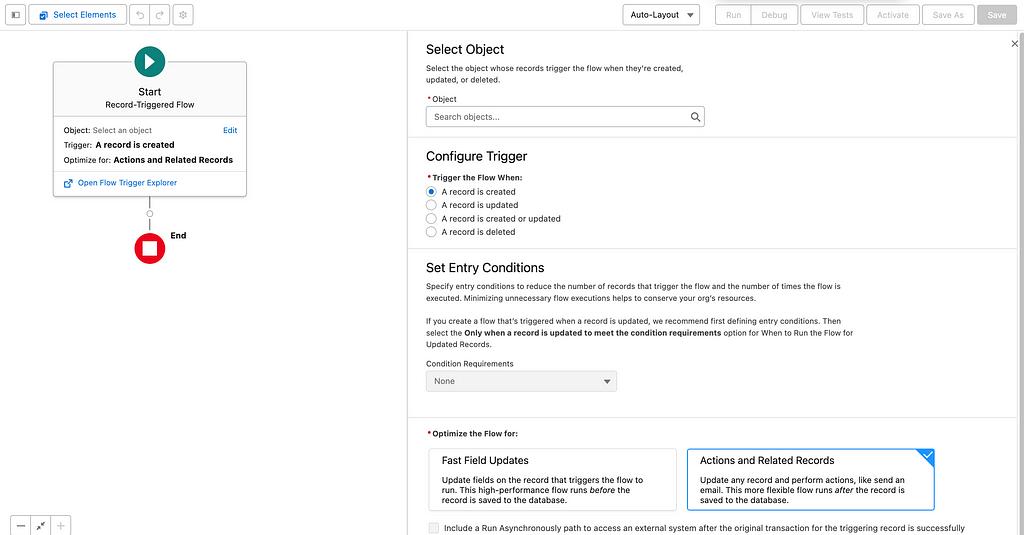Zoom out canvas with minus icon
1024x535 pixels.
pos(21,525)
